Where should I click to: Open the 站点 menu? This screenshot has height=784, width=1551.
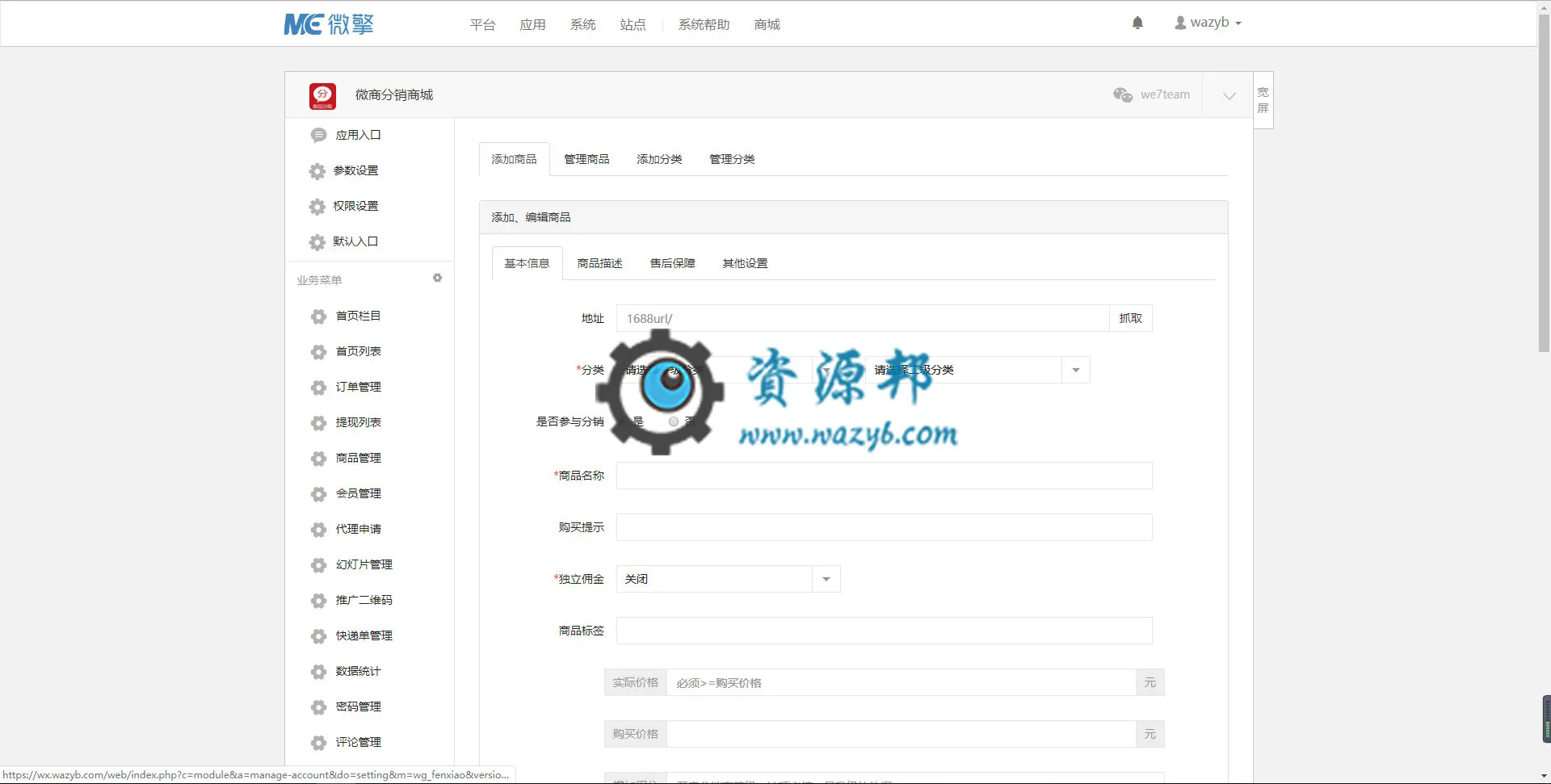(x=633, y=25)
